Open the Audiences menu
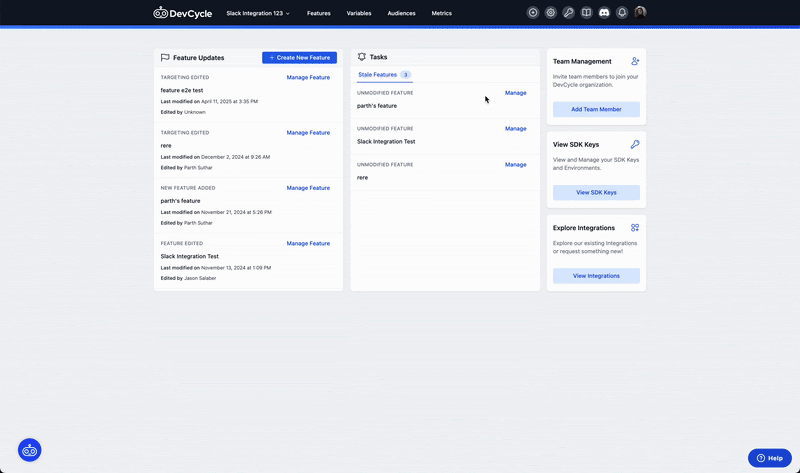 tap(402, 13)
